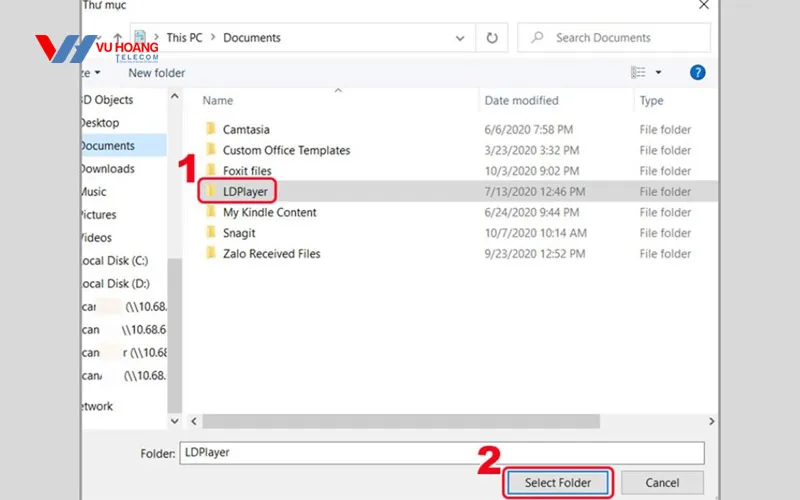Select the LDPlayer folder icon

tap(210, 191)
